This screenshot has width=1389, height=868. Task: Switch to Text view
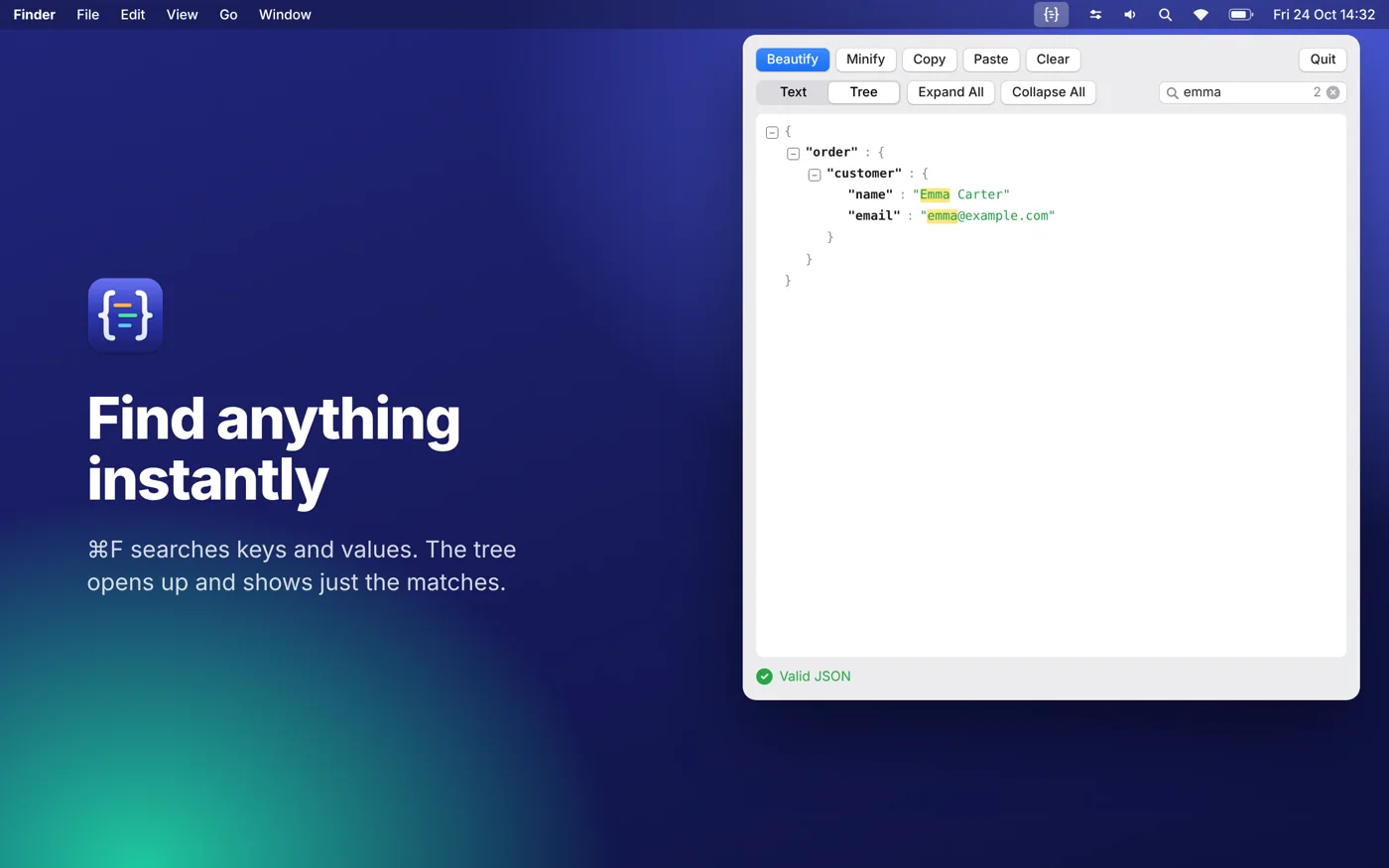pos(793,92)
